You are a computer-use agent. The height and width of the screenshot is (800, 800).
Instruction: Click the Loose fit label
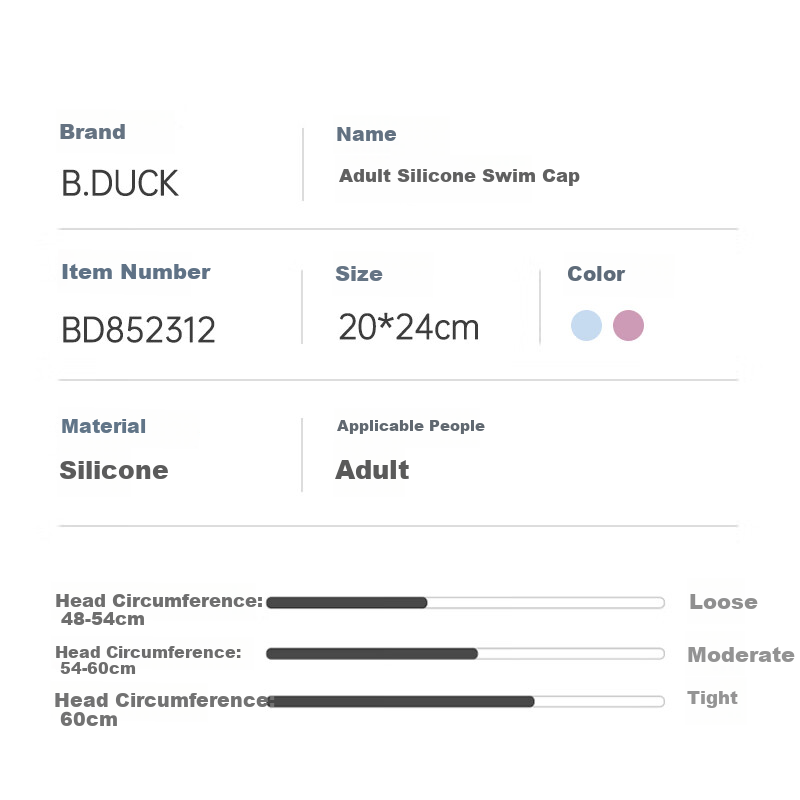click(723, 602)
